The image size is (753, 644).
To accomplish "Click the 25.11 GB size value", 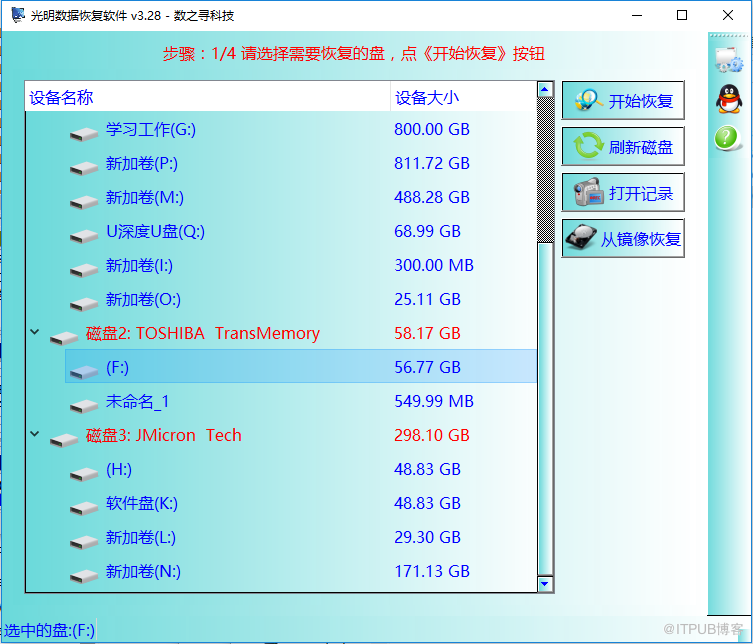I will 427,299.
